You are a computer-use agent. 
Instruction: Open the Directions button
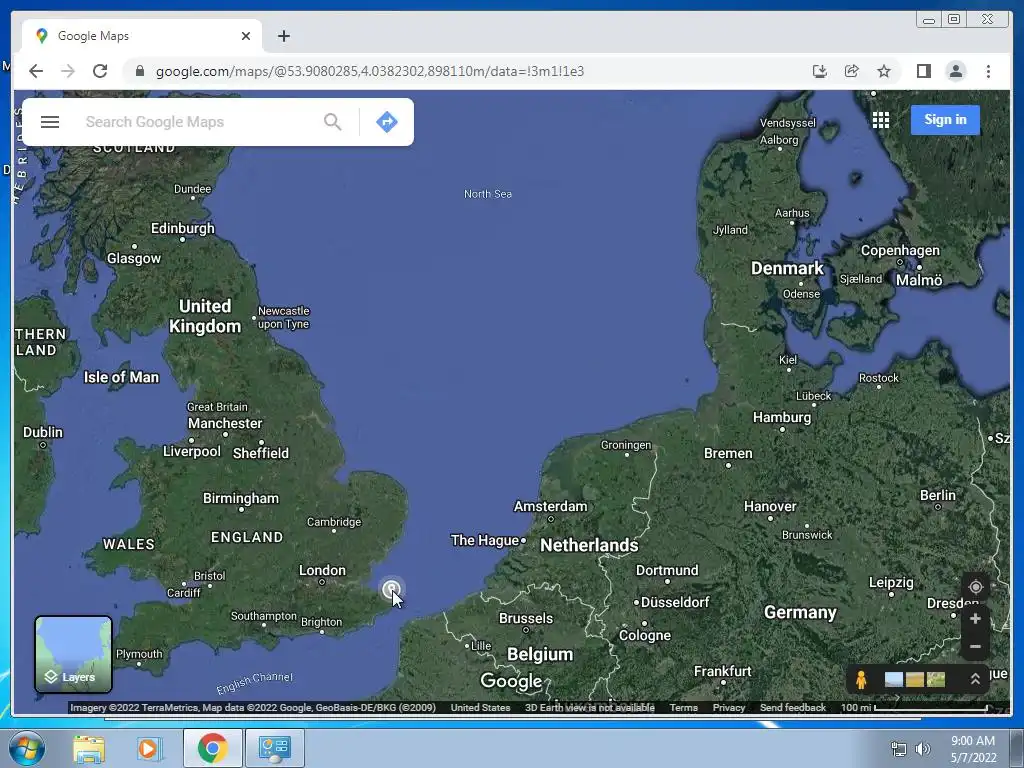pyautogui.click(x=387, y=122)
